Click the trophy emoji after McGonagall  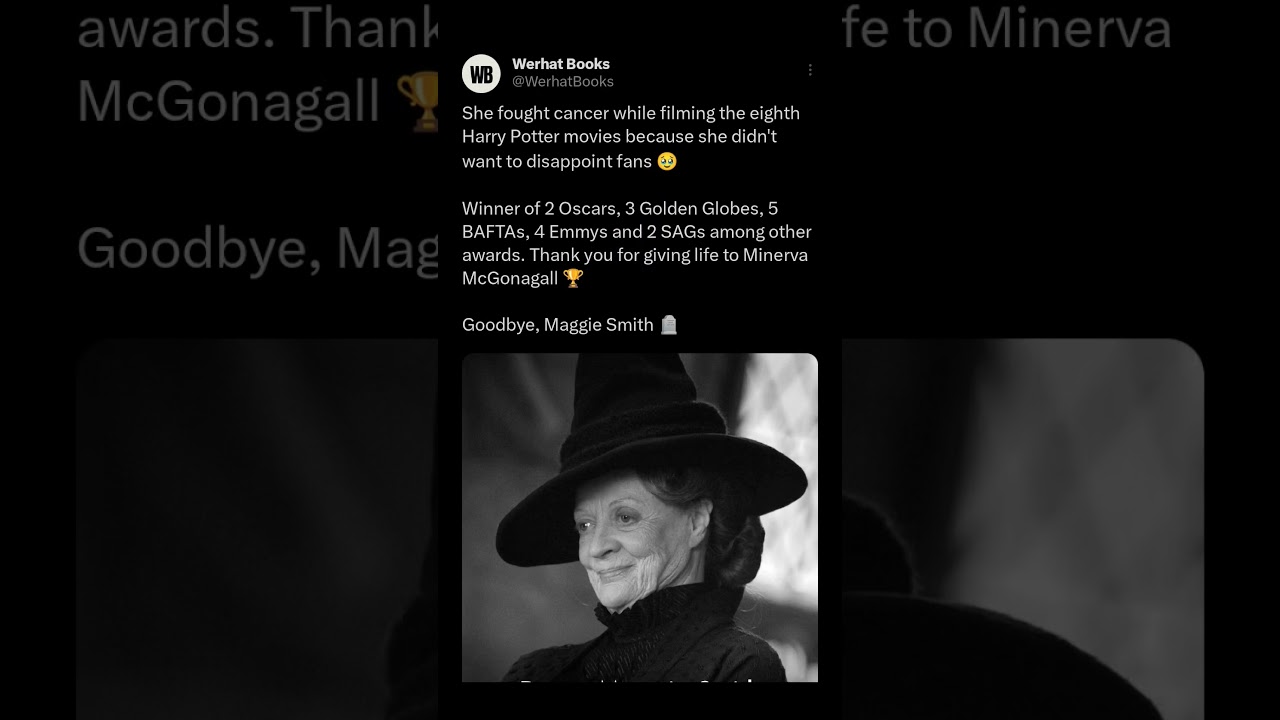click(573, 278)
